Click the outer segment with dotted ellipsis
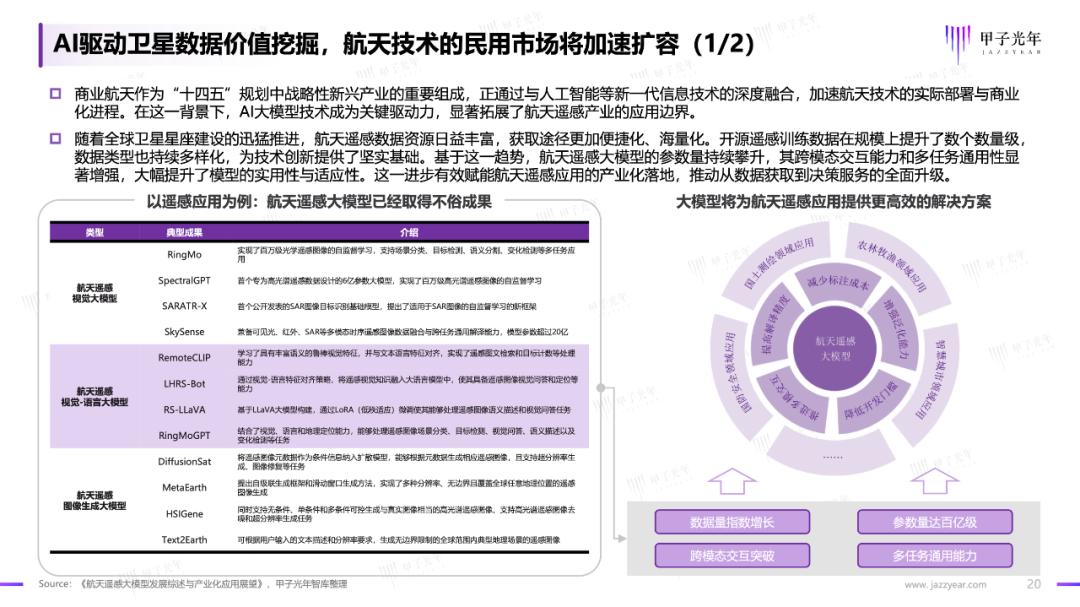 click(x=833, y=456)
